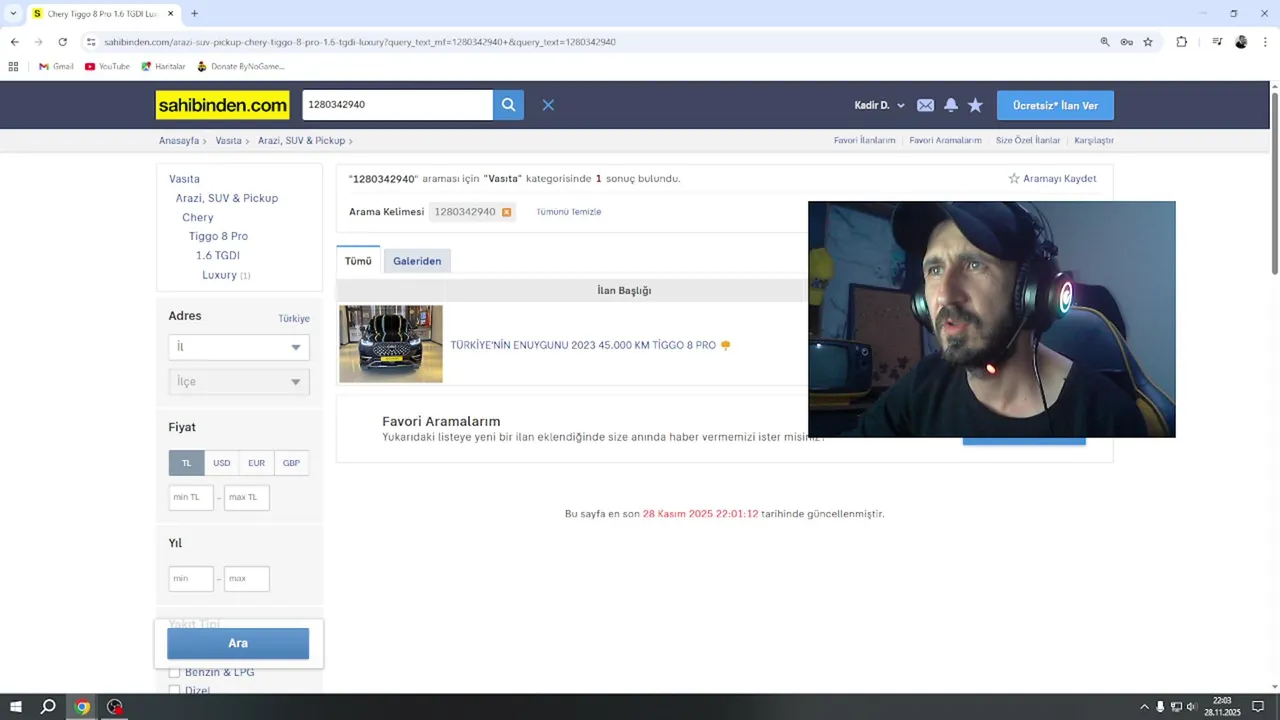1280x720 pixels.
Task: Open the tab search dropdown arrow
Action: pos(13,14)
